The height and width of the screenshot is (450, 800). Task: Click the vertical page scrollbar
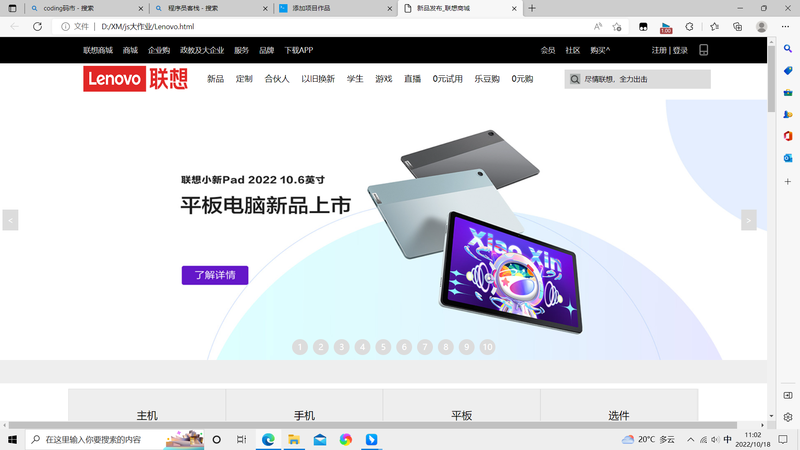(x=771, y=79)
